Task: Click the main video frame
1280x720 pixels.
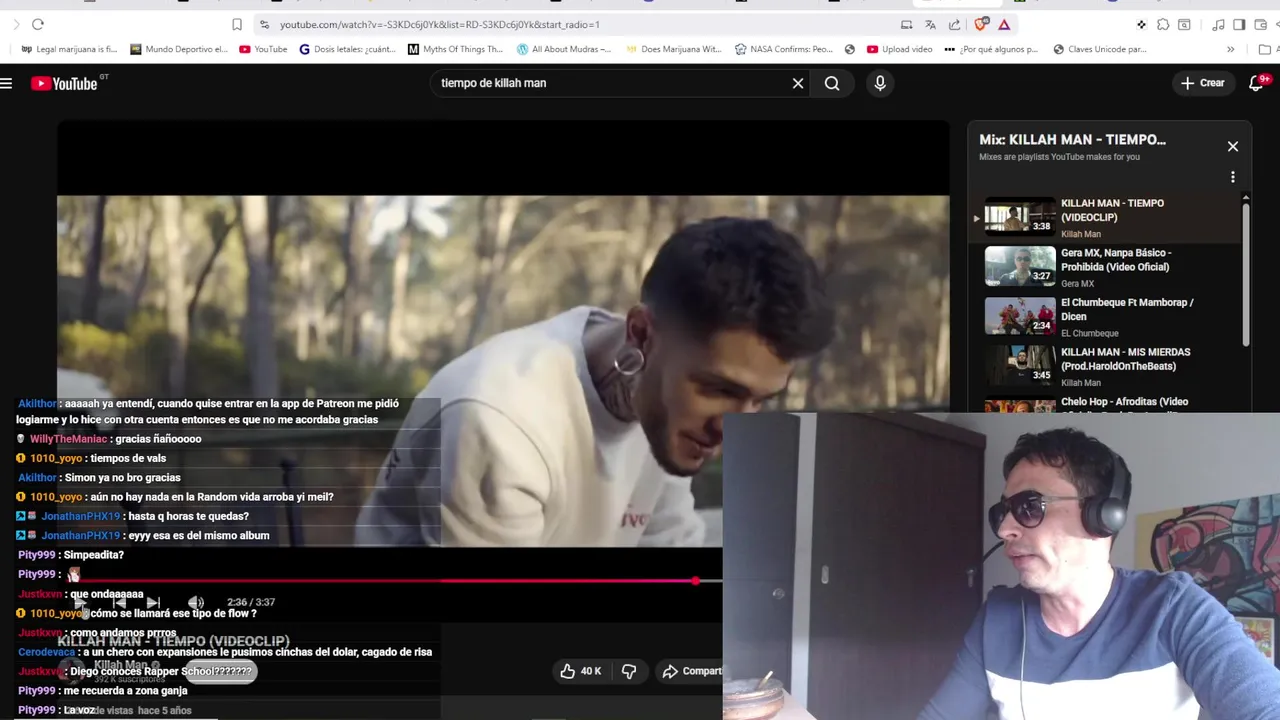Action: coord(503,370)
